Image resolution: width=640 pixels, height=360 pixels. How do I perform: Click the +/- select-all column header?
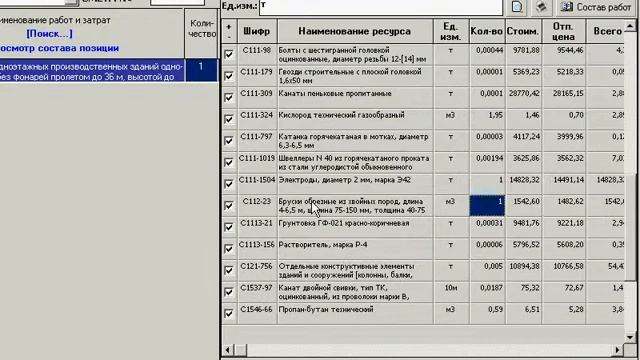click(x=229, y=31)
